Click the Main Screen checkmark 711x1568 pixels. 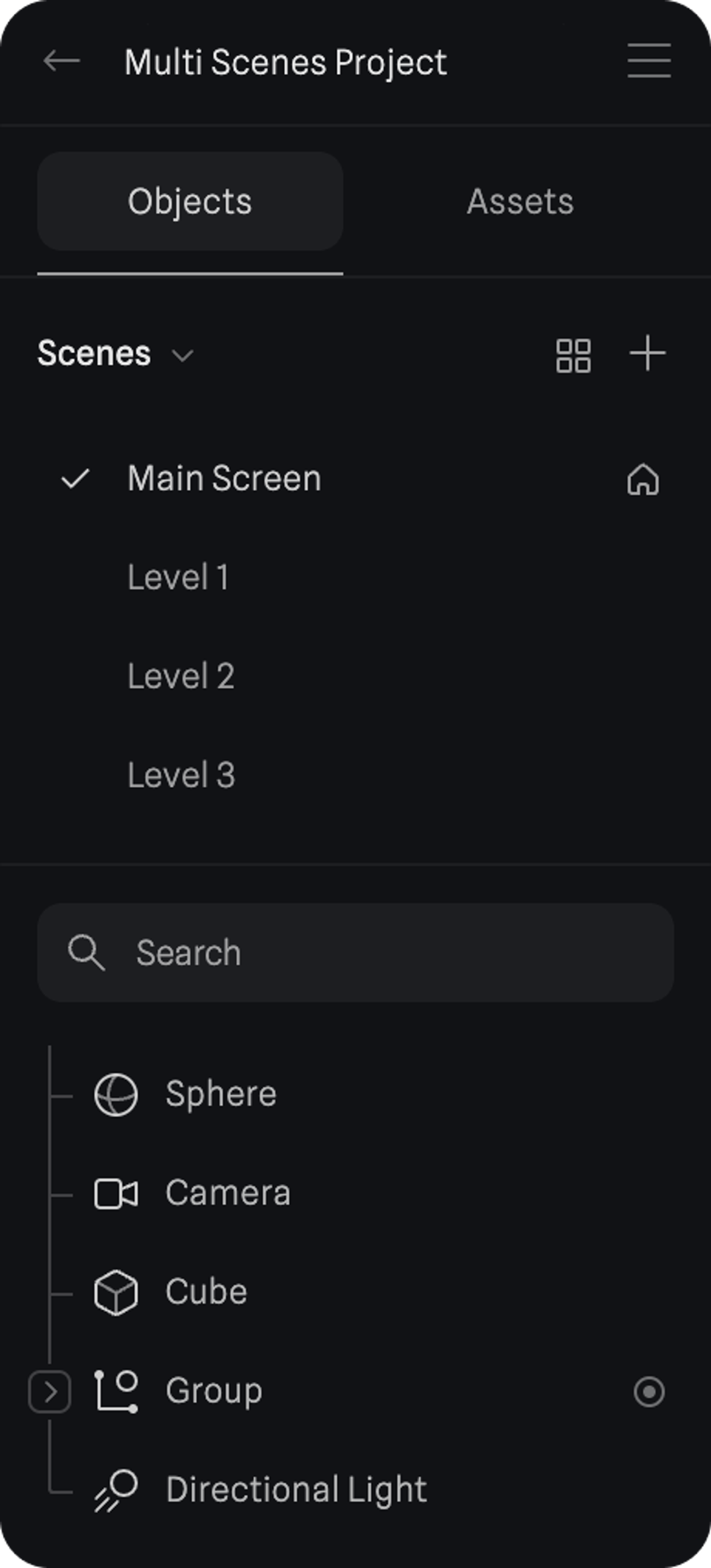[75, 479]
